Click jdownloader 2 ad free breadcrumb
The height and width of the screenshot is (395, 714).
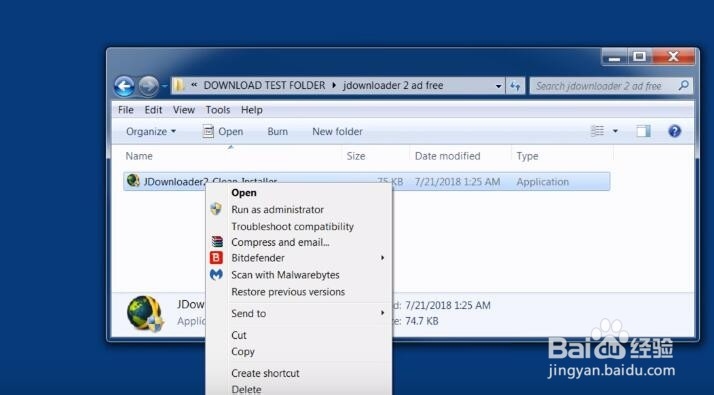coord(393,85)
